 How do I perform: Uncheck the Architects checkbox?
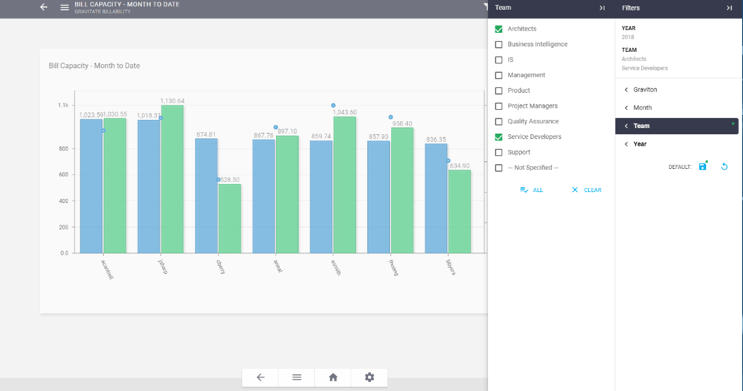tap(498, 29)
